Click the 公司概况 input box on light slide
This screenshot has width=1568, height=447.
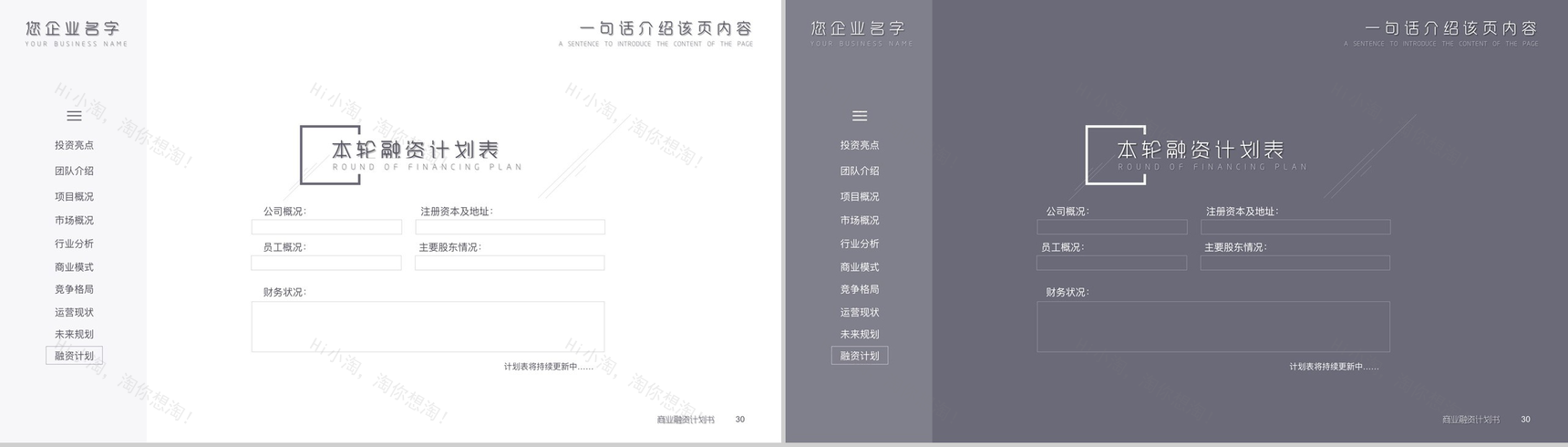click(x=326, y=227)
